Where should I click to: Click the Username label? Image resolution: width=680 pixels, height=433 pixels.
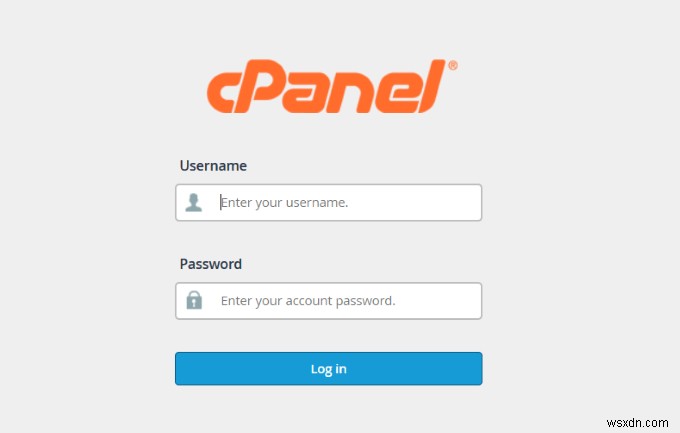[213, 166]
